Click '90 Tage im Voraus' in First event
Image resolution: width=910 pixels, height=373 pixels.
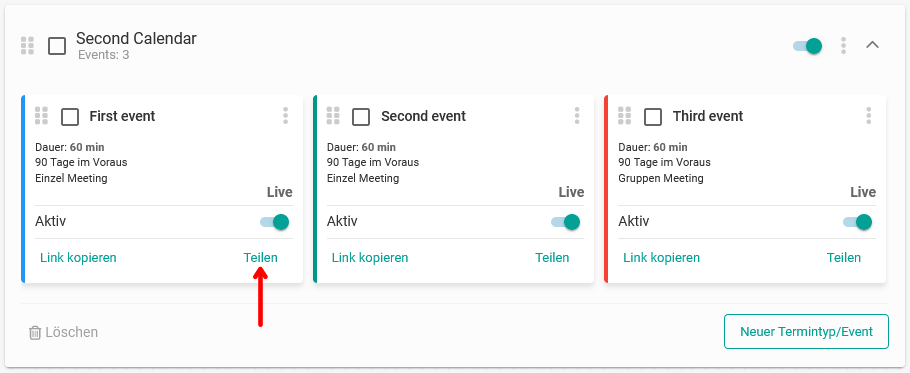(x=81, y=162)
